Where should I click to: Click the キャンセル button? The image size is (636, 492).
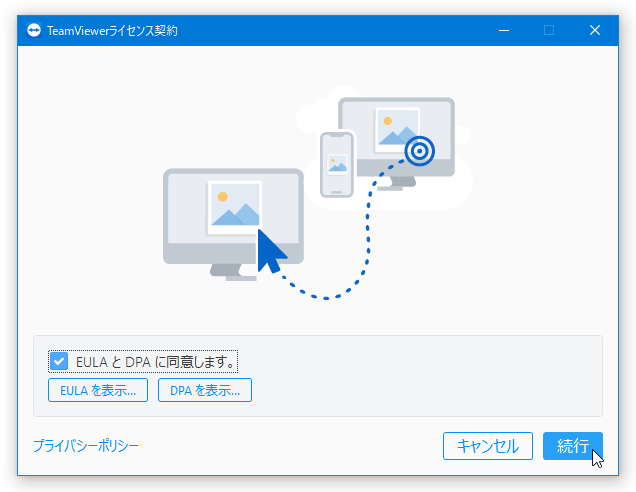tap(488, 446)
